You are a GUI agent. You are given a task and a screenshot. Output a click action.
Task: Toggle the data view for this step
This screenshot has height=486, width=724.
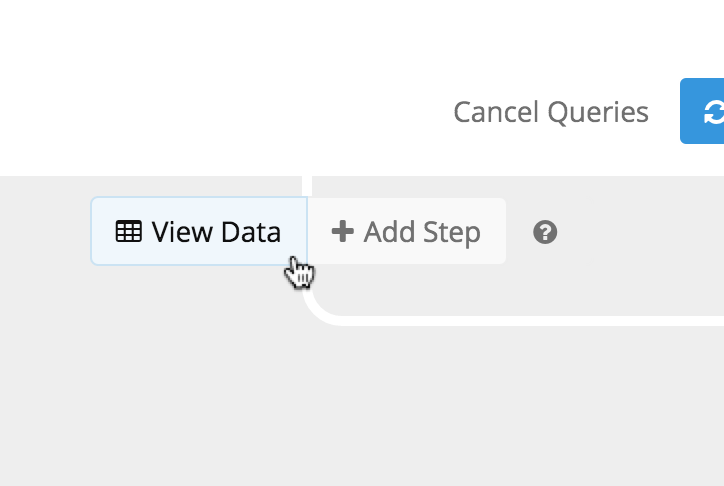coord(199,231)
